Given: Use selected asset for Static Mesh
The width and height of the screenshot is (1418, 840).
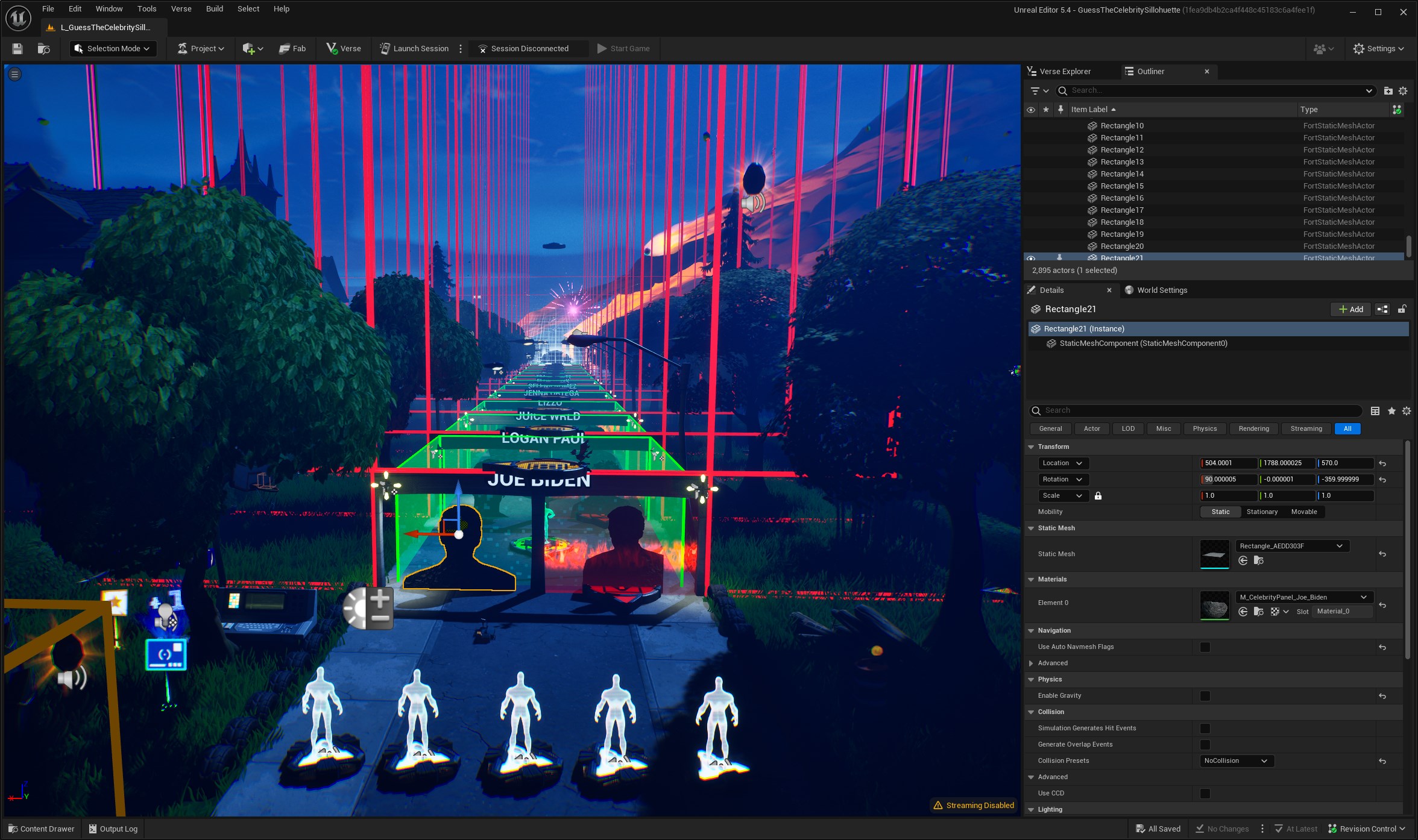Looking at the screenshot, I should pos(1243,561).
